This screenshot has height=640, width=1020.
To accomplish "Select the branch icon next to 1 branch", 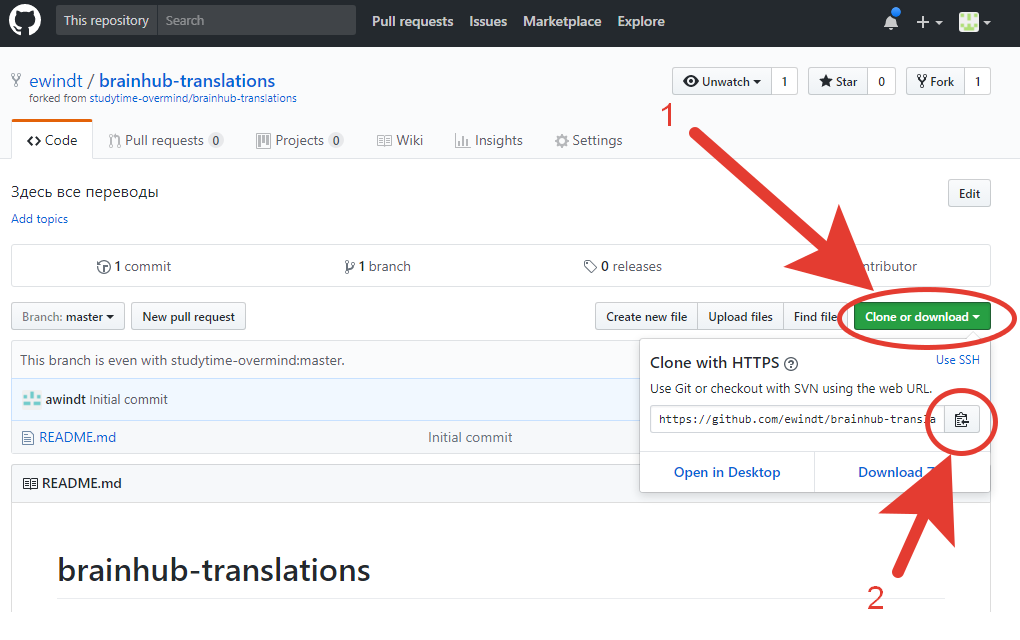I will pos(349,267).
